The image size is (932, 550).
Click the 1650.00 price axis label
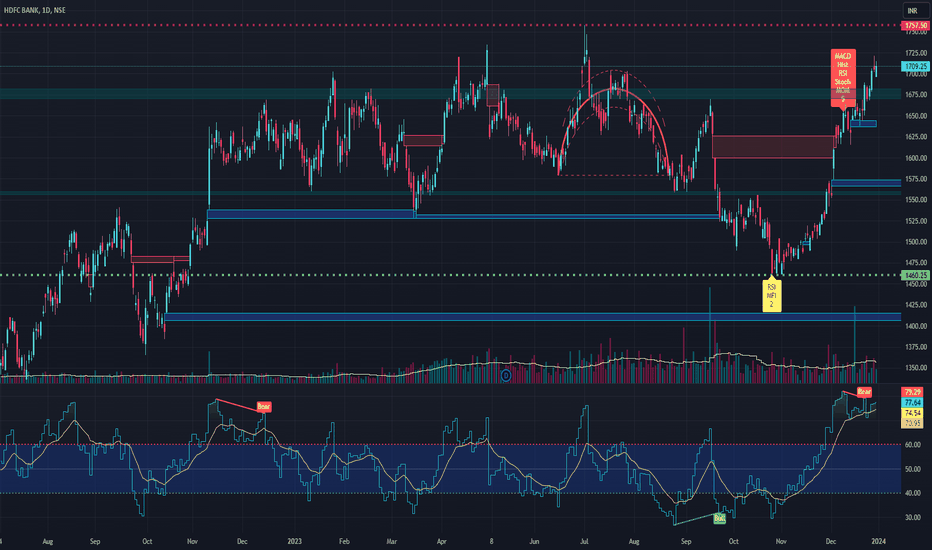coord(916,116)
